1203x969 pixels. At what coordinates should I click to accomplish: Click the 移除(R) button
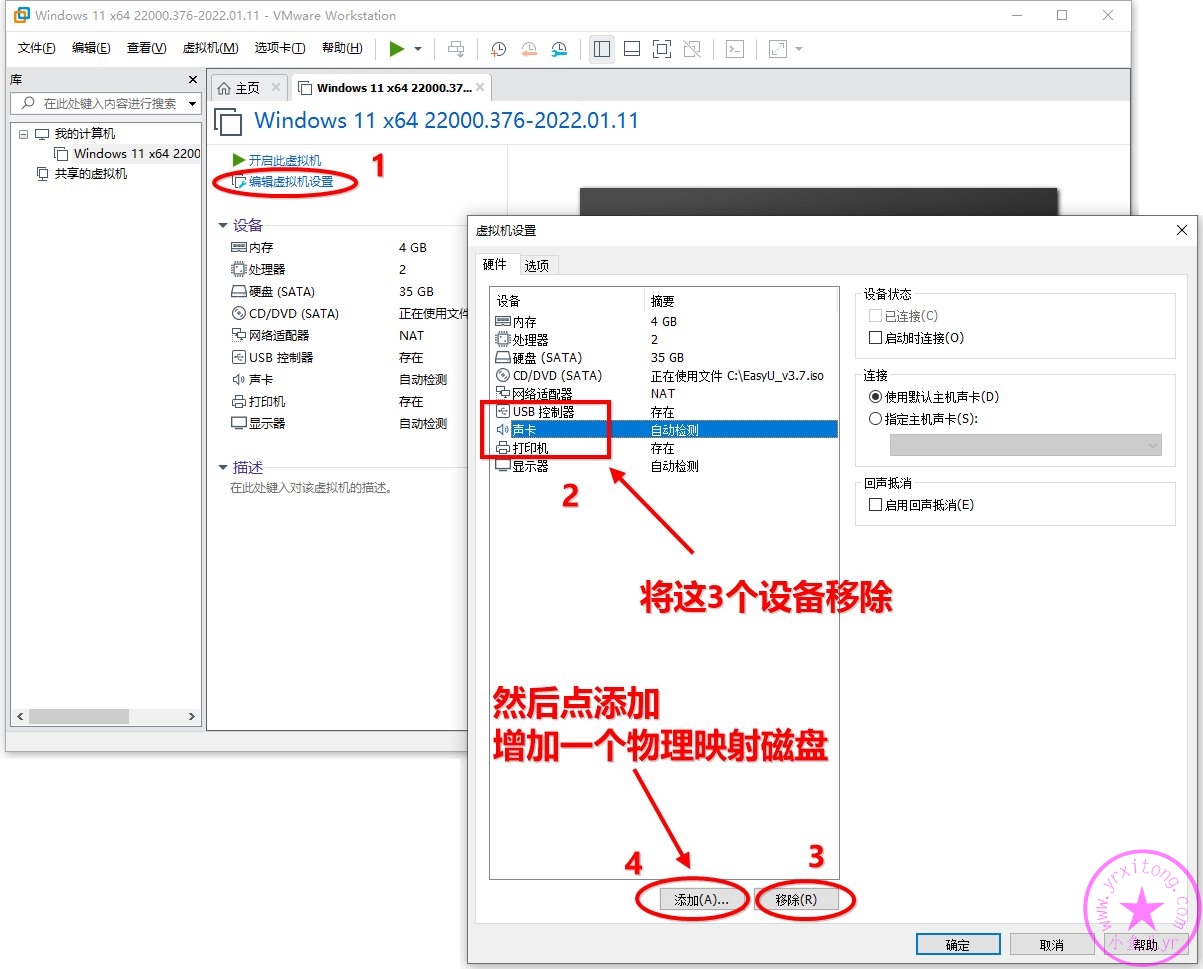point(796,900)
